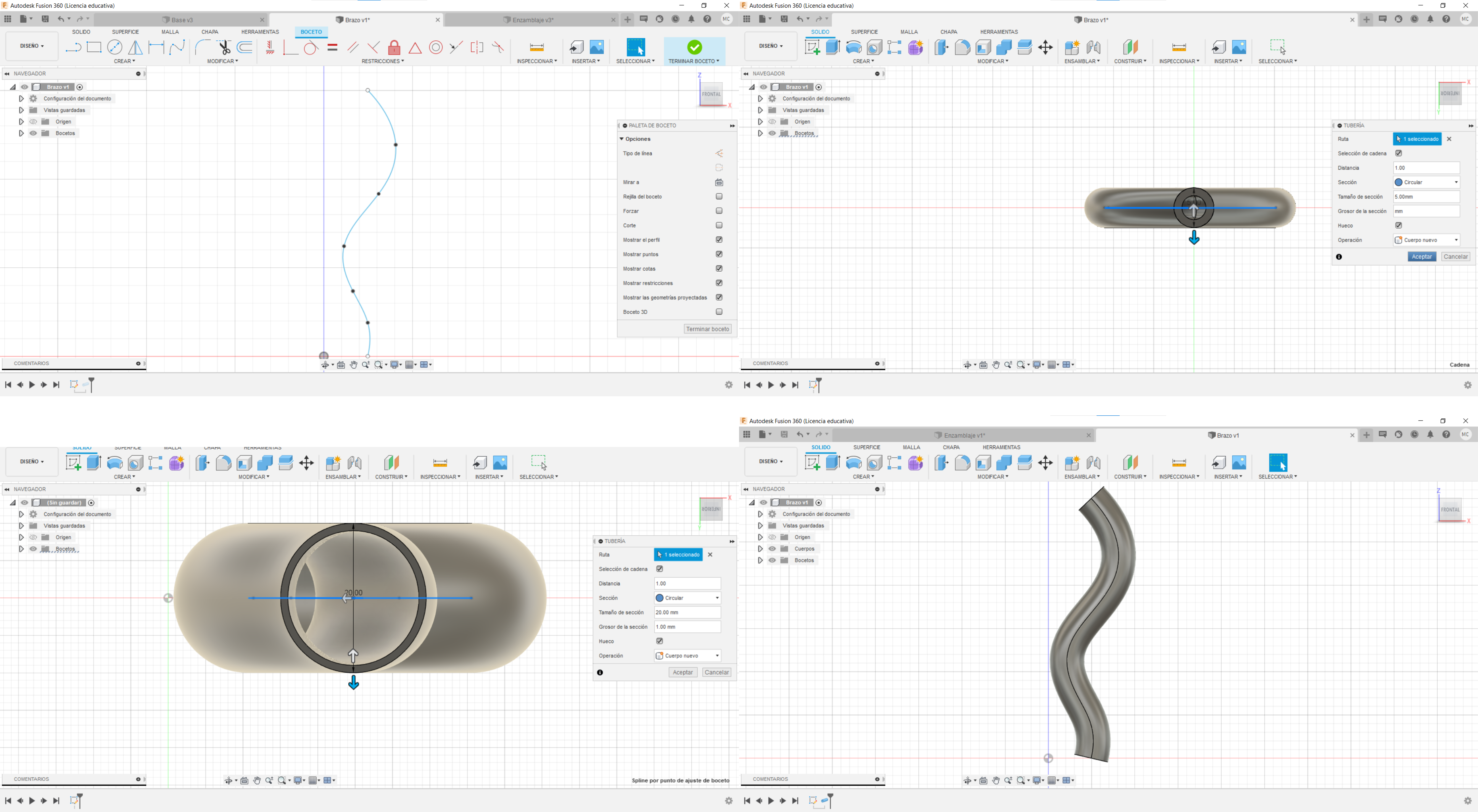Screen dimensions: 1478x812
Task: Click Joint icon in (Sin guardar) ENSAMBLAR group
Action: coord(355,463)
